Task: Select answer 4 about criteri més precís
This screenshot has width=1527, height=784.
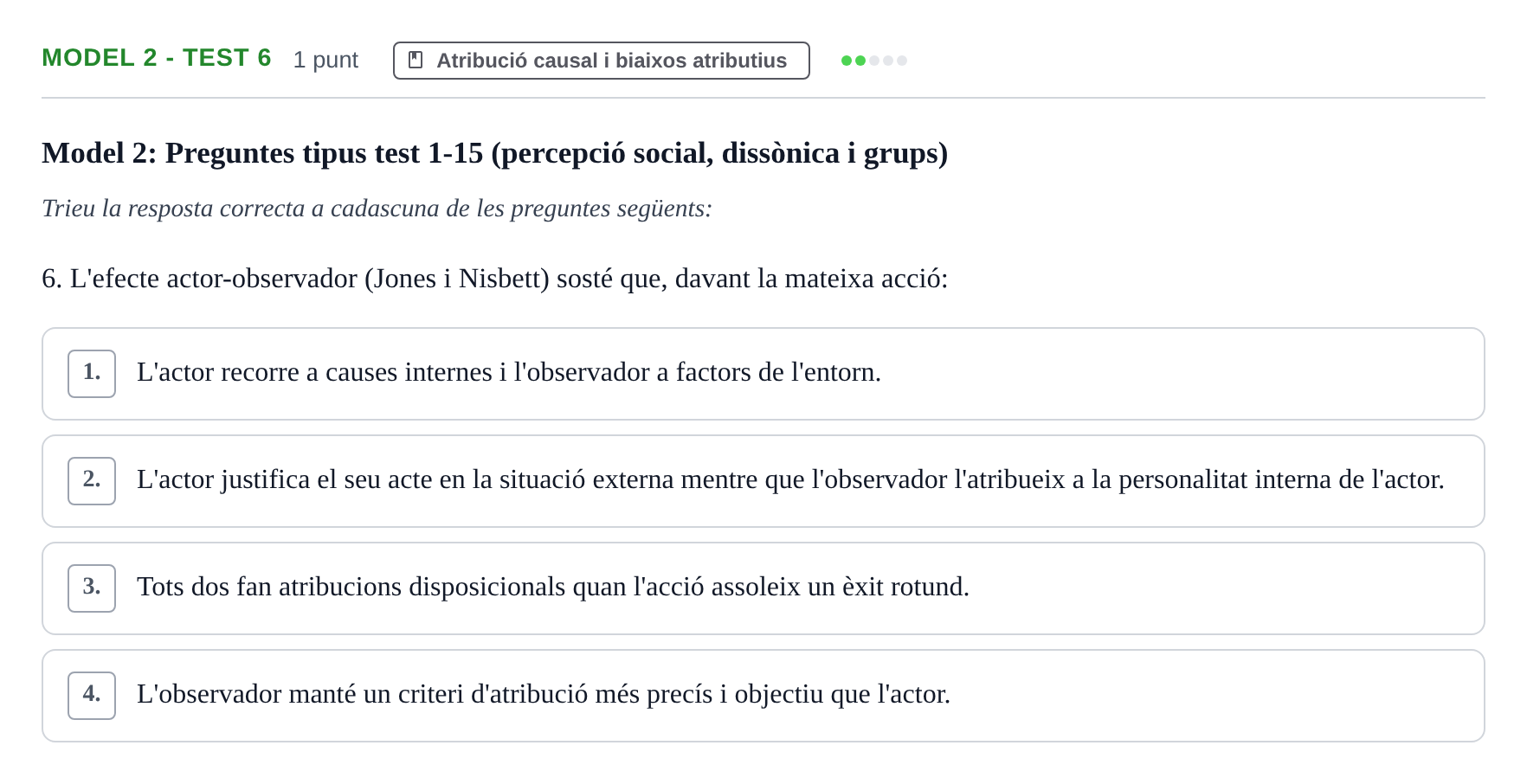Action: 763,696
